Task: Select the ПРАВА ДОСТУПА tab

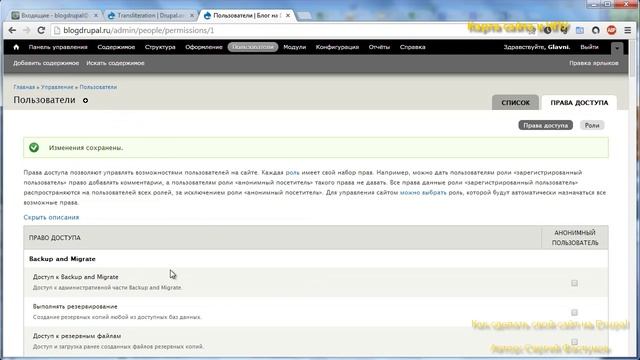Action: (x=579, y=102)
